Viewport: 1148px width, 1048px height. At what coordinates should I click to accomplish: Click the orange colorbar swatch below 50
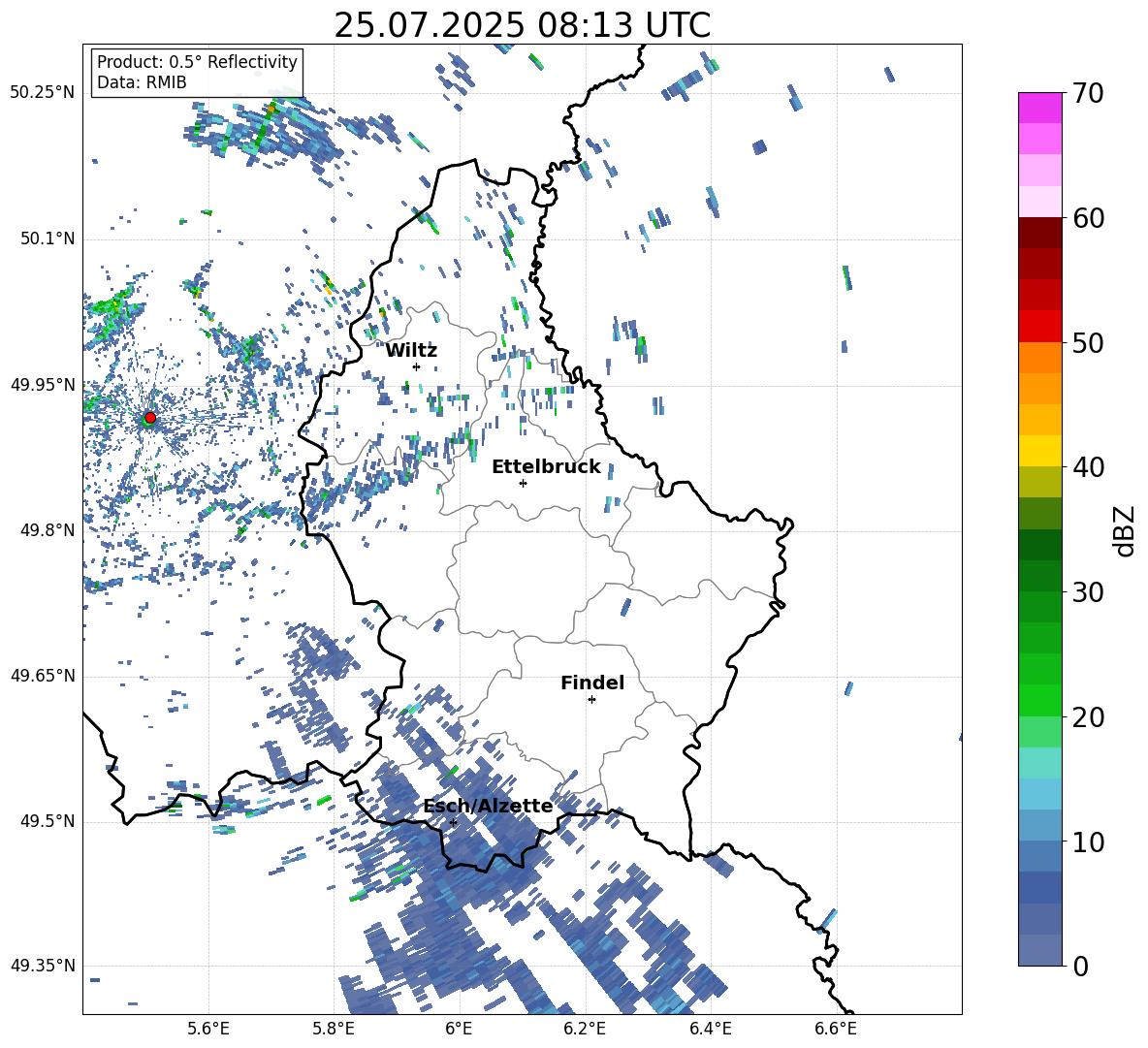pos(1039,357)
